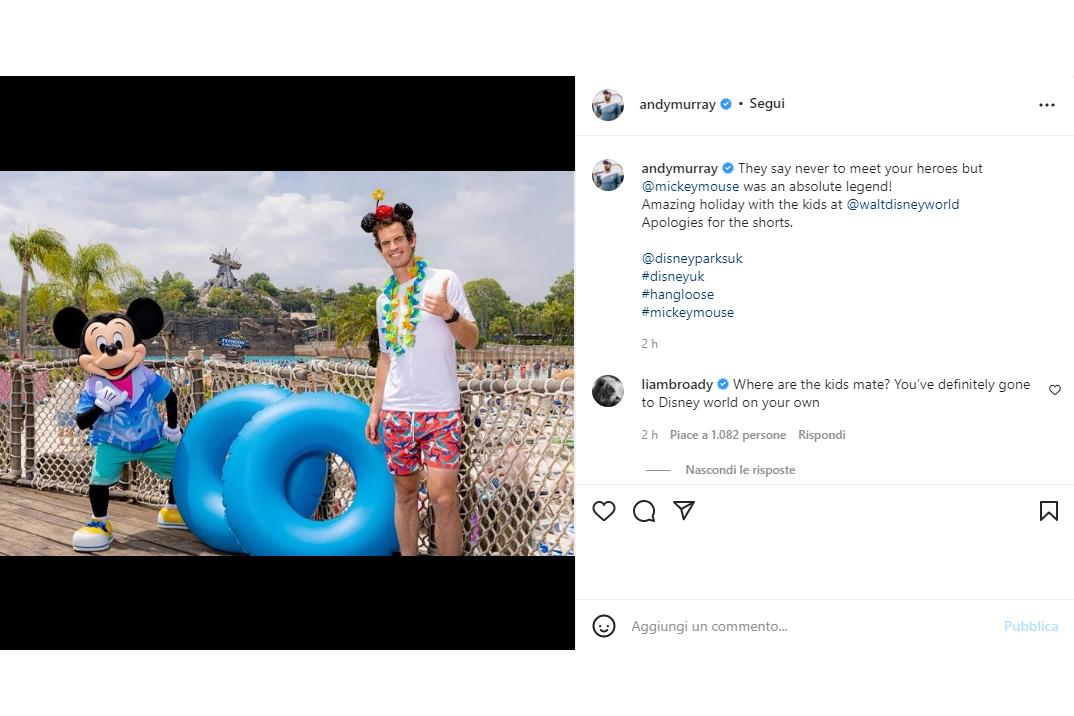Open the #hangloose hashtag
This screenshot has width=1074, height=716.
click(678, 295)
